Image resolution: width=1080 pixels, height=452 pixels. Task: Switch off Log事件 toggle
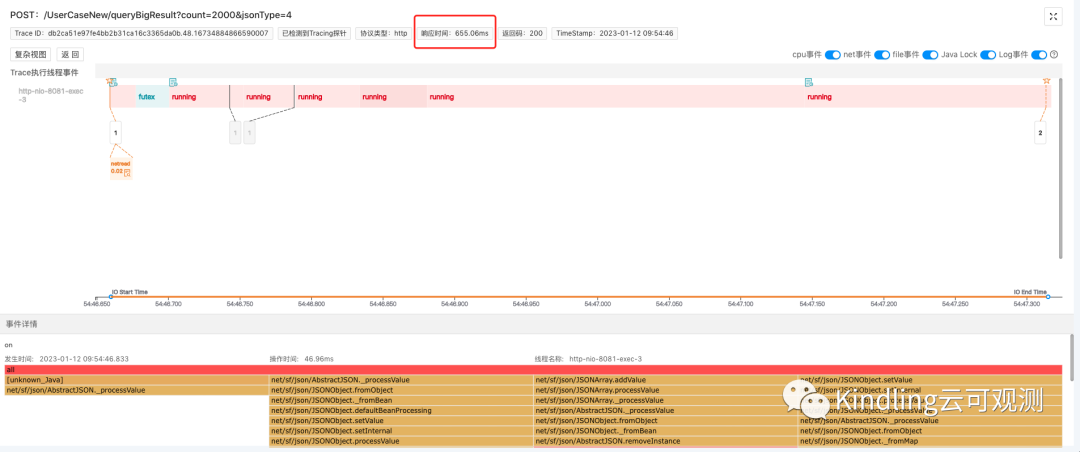click(1039, 54)
